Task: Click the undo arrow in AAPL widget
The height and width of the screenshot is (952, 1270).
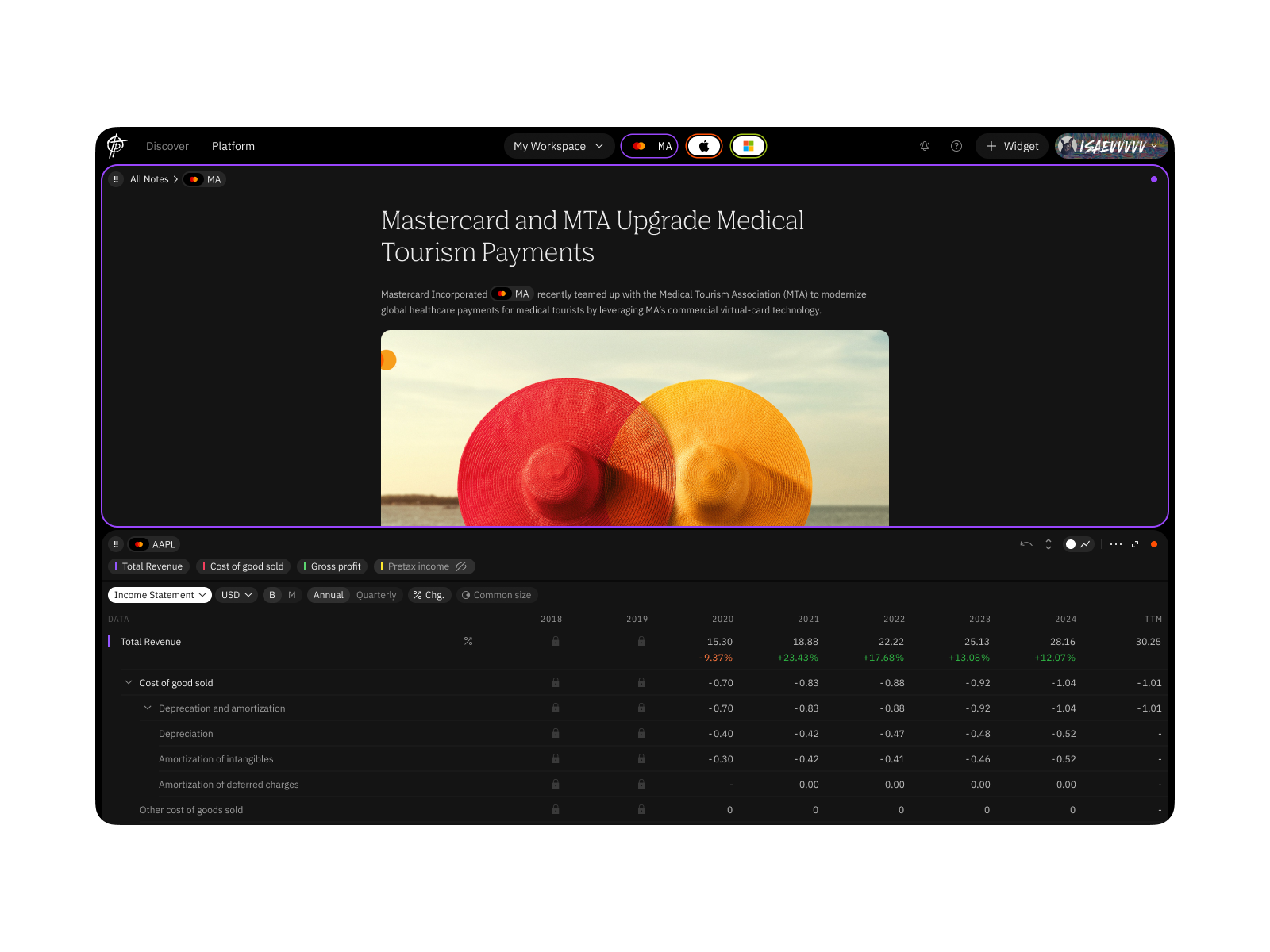Action: pyautogui.click(x=1026, y=544)
